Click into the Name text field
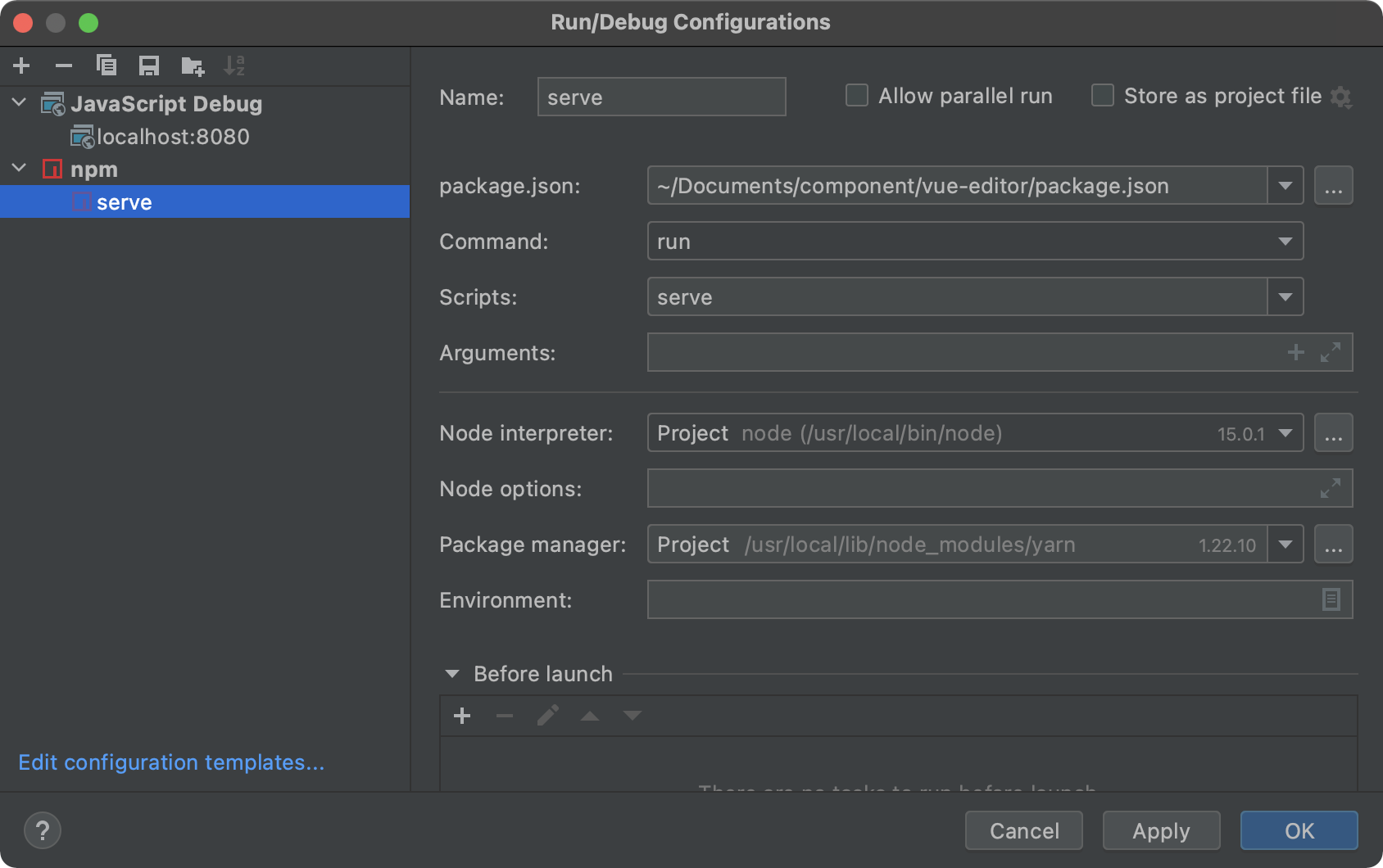 [661, 97]
